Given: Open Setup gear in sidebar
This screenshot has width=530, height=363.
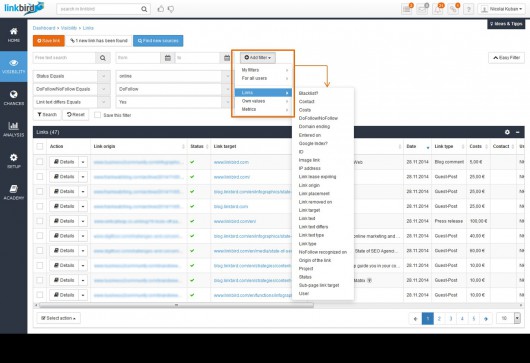Looking at the screenshot, I should [14, 161].
